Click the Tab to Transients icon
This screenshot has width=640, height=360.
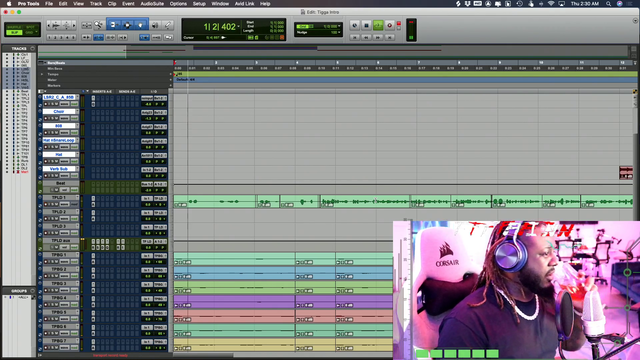coord(86,38)
